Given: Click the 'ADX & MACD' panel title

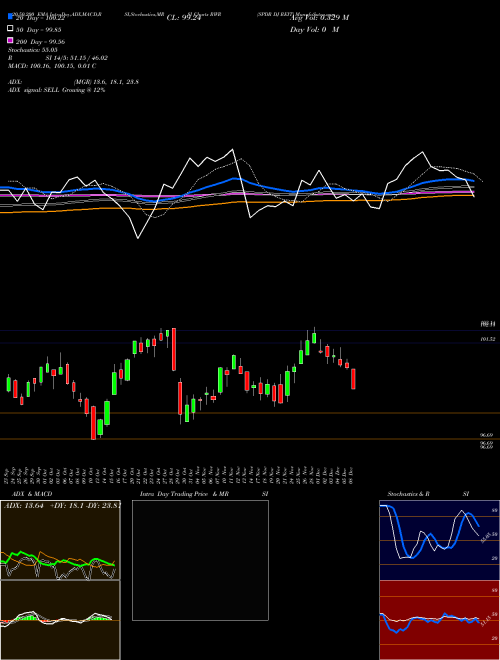Looking at the screenshot, I should [32, 494].
